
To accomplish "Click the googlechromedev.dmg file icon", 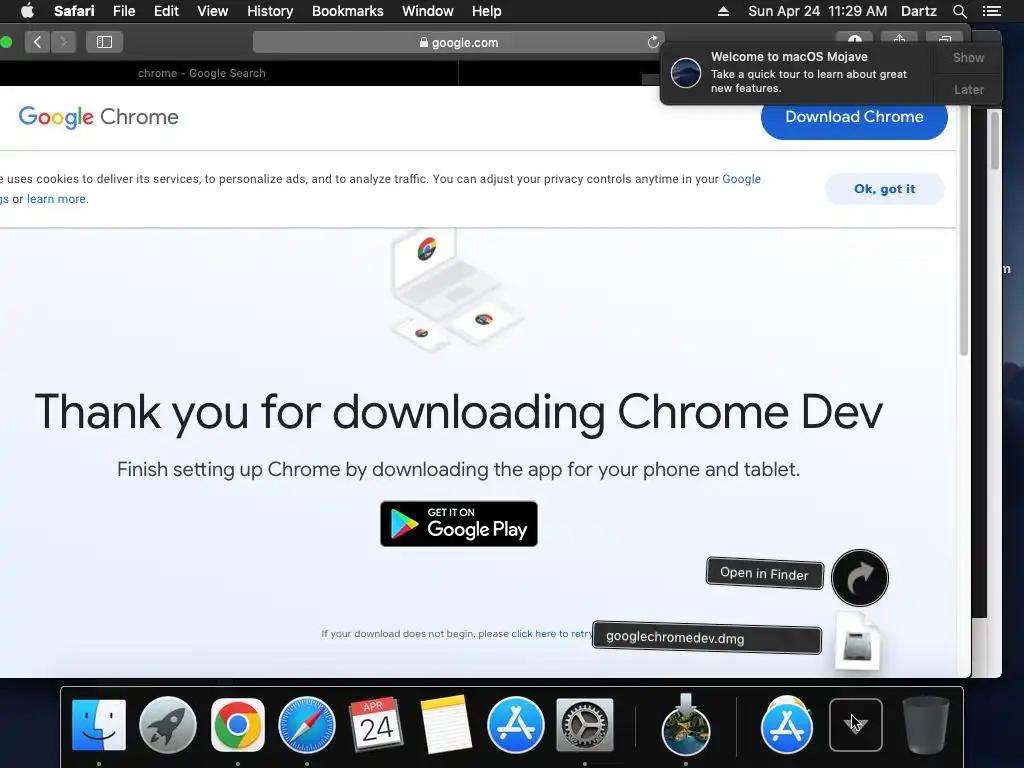I will [x=857, y=642].
